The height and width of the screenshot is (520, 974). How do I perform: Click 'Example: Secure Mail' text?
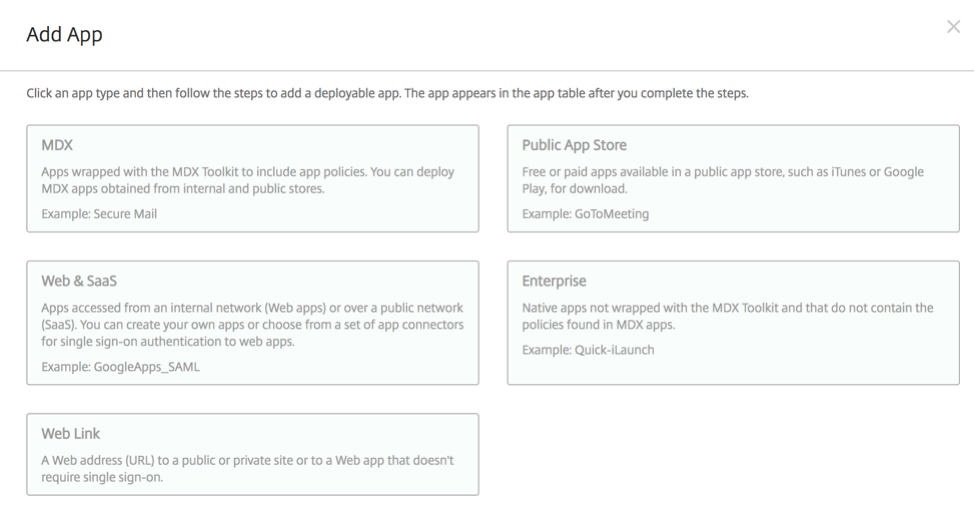point(99,214)
